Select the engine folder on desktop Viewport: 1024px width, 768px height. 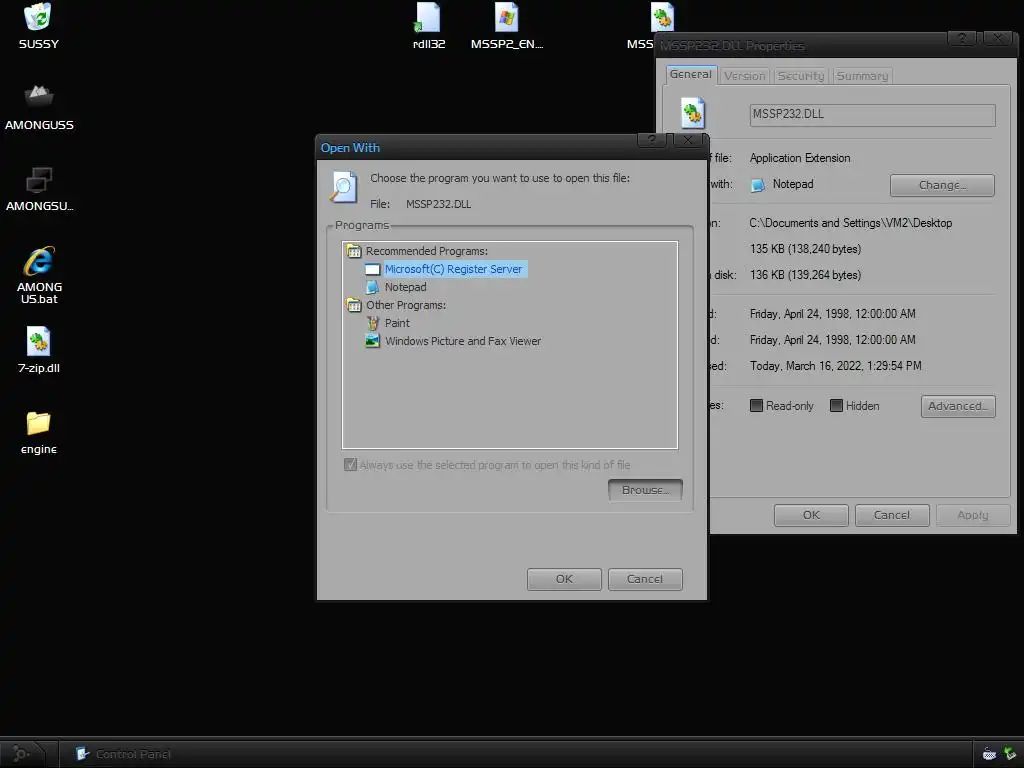39,423
